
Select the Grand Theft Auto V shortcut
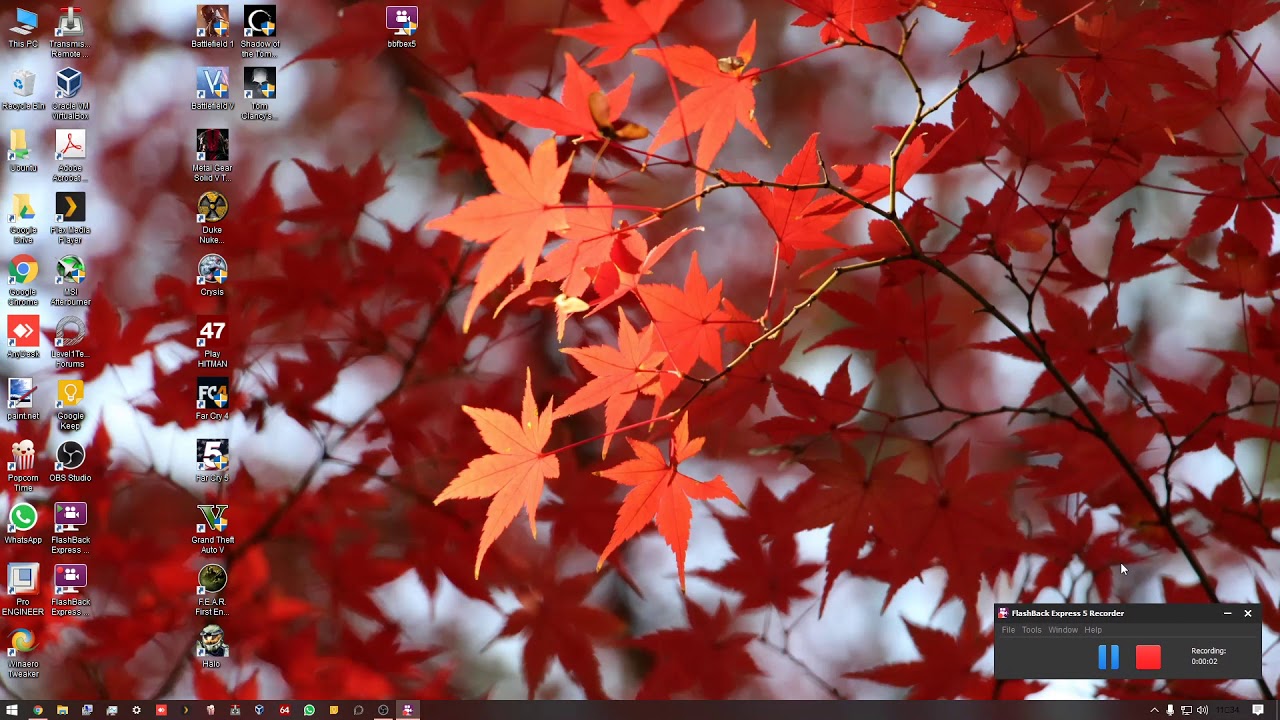(212, 528)
